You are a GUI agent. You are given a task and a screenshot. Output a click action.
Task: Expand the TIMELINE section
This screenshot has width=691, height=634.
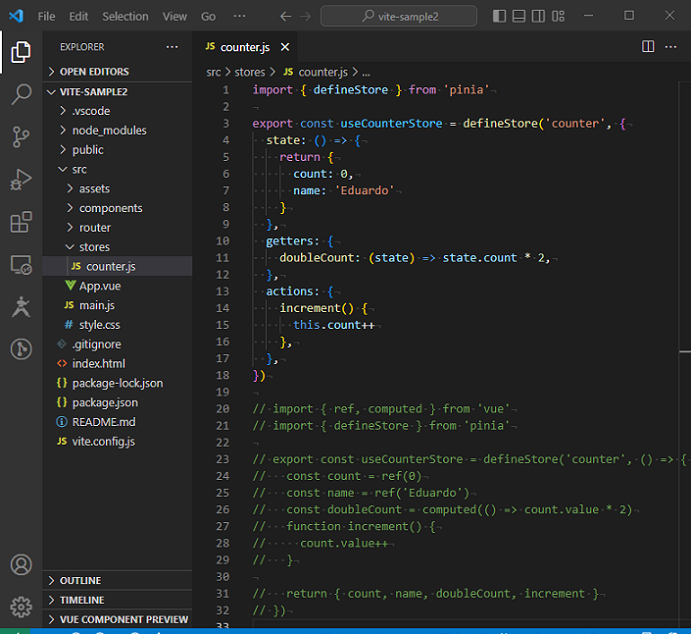tap(117, 600)
